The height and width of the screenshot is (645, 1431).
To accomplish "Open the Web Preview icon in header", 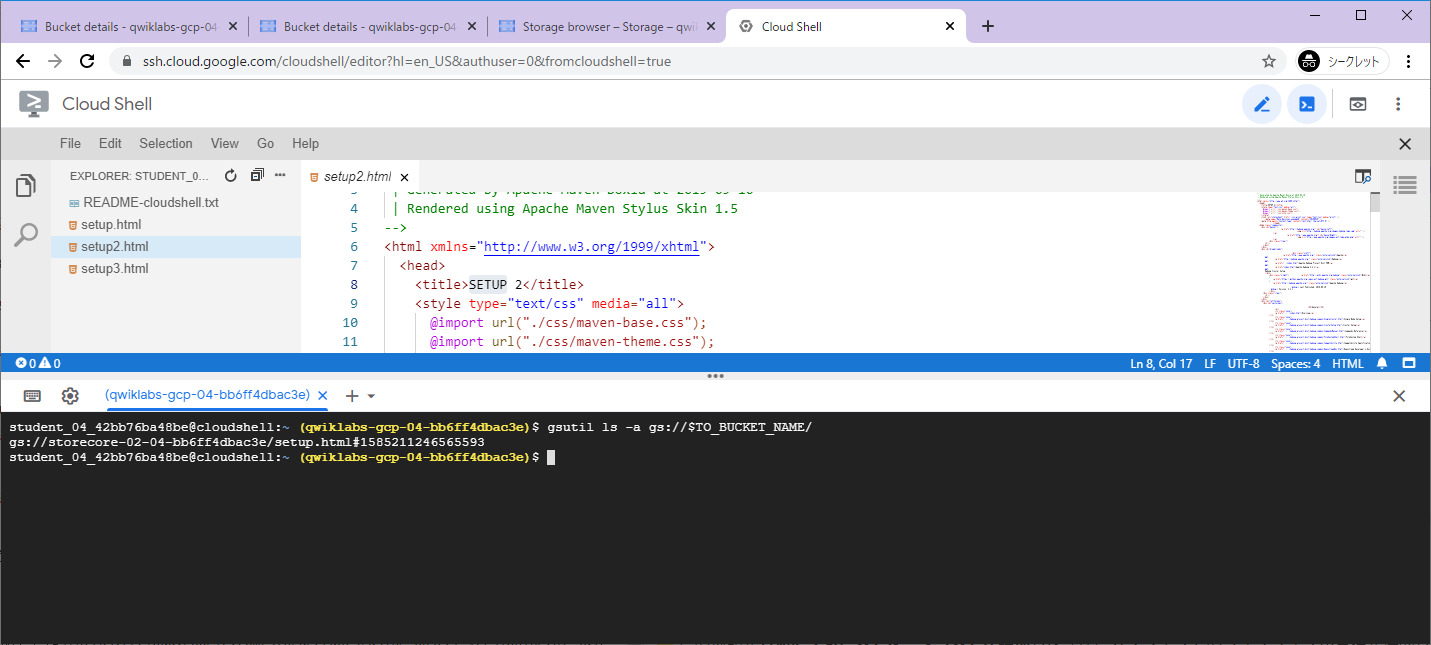I will [x=1358, y=104].
